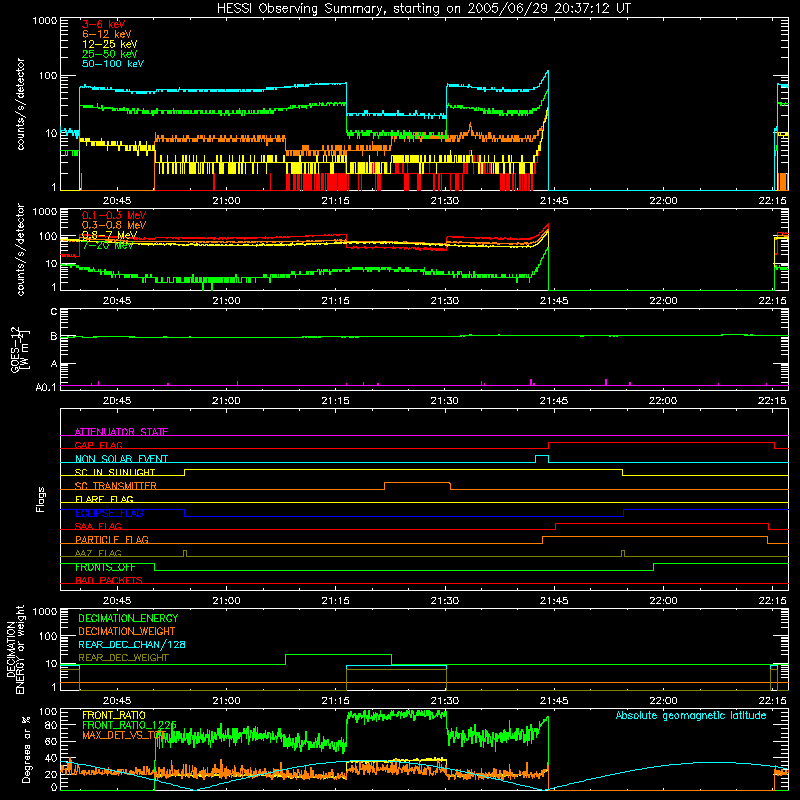Click the HESSI Observing Summary title text
Screen dimensions: 800x800
click(424, 9)
